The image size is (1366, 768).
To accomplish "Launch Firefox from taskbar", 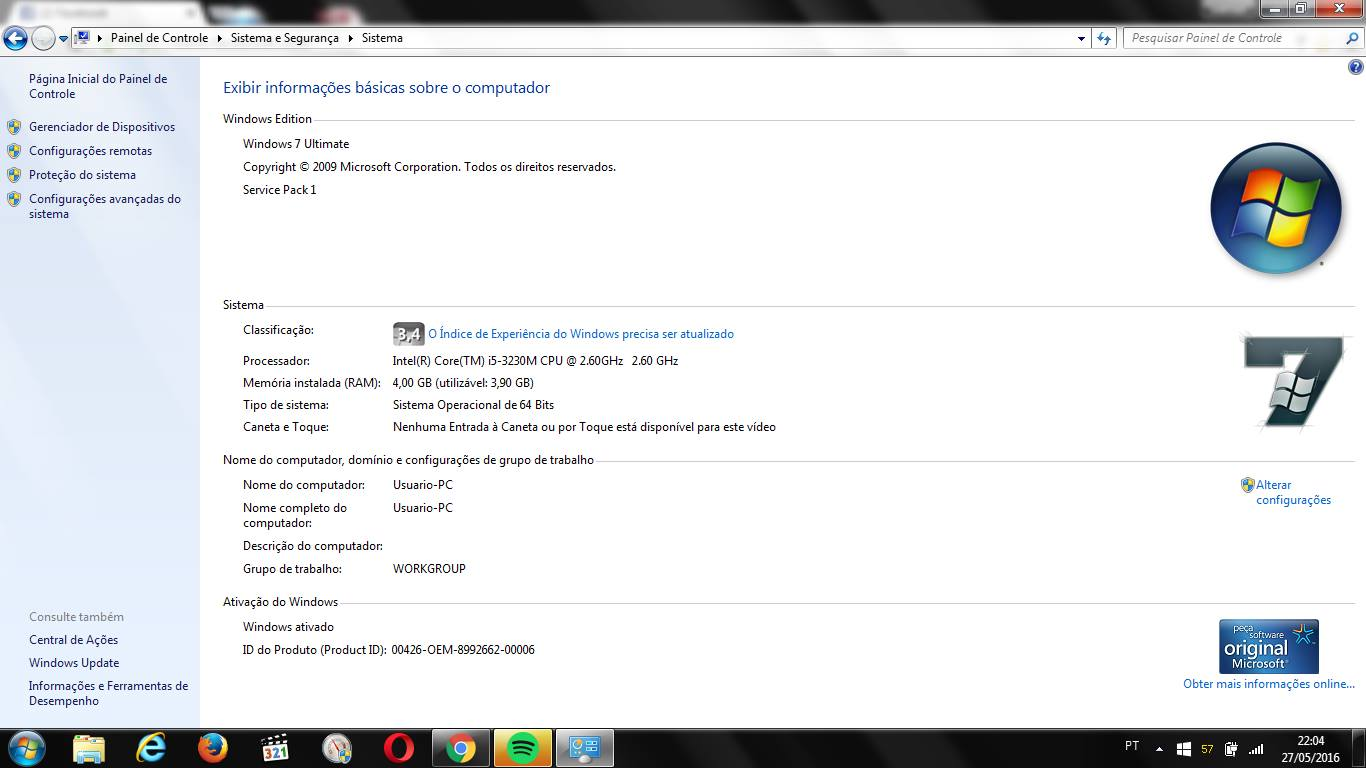I will point(213,748).
